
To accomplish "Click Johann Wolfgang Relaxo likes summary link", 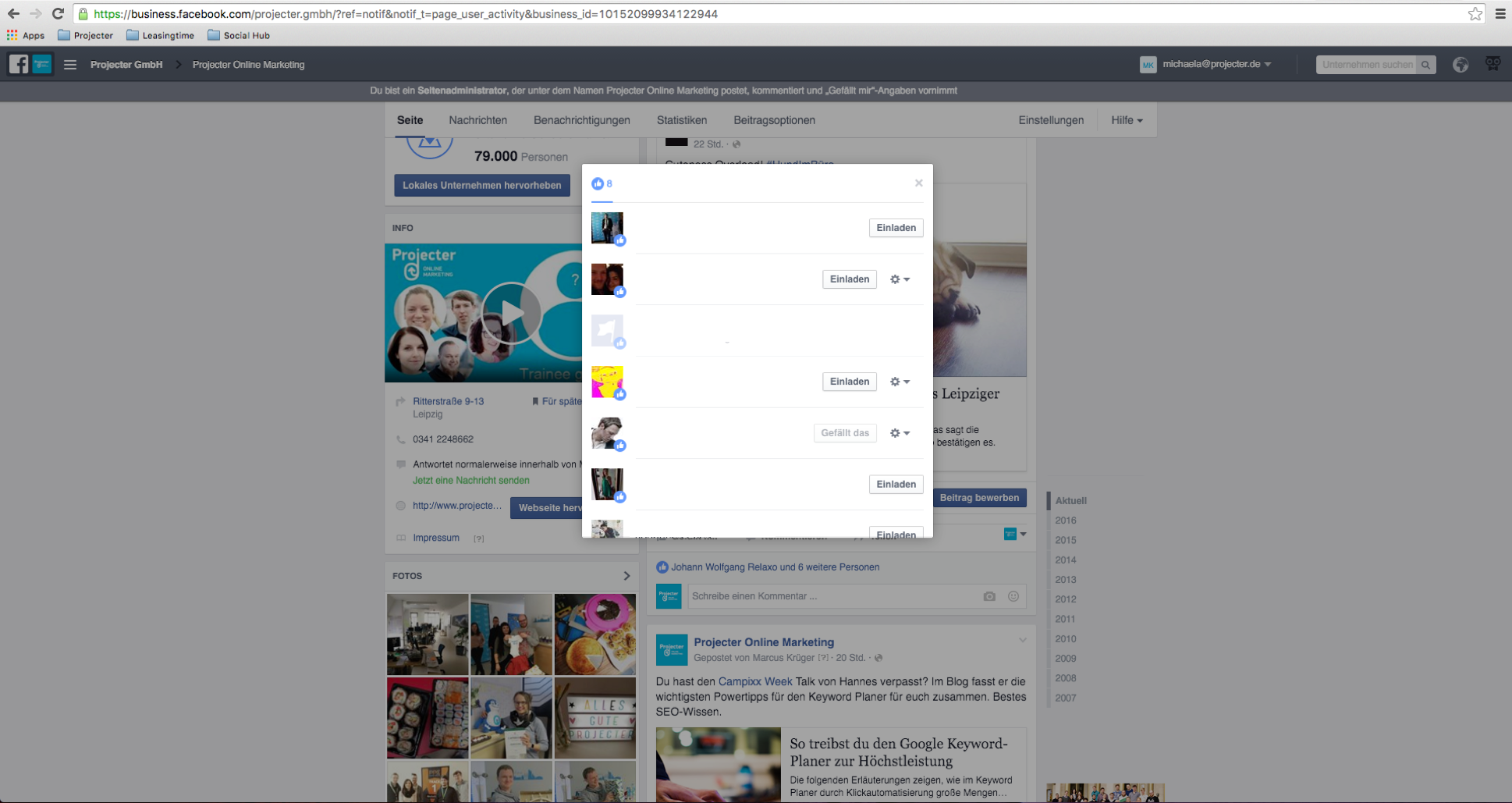I will pos(775,567).
